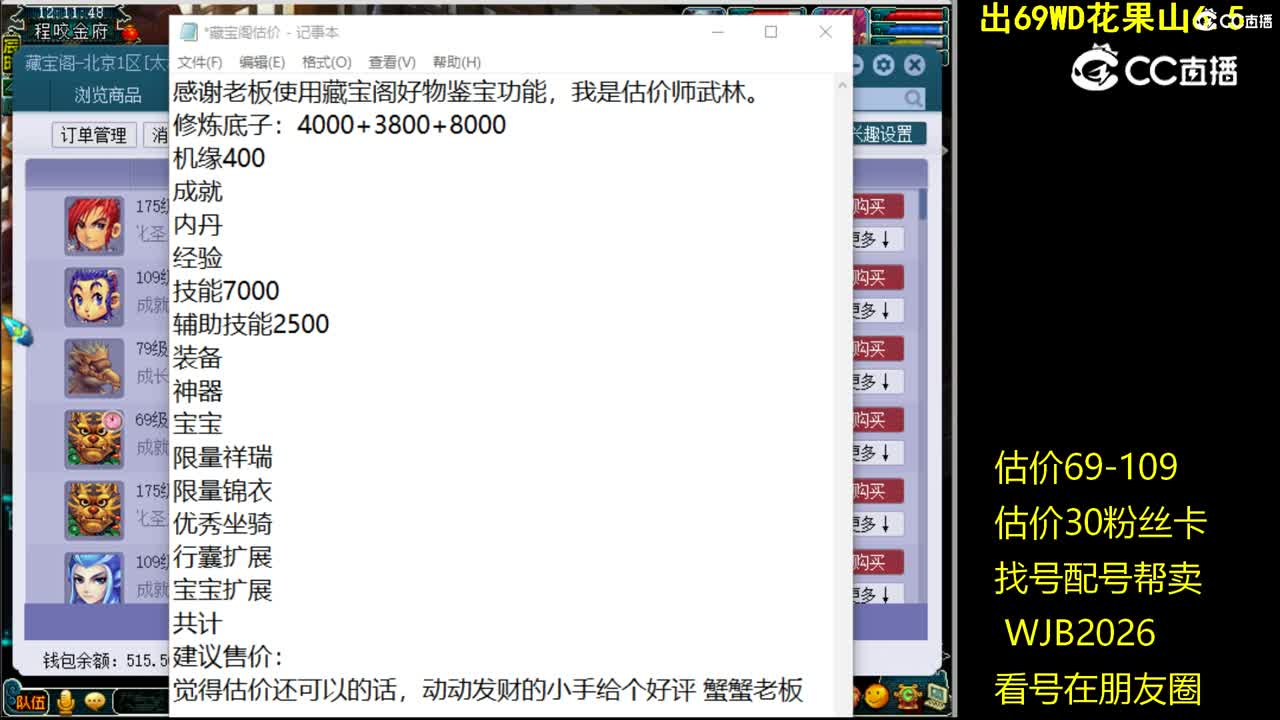Click the line 限量祥瑞 in Notepad
The width and height of the screenshot is (1280, 720).
pos(222,457)
